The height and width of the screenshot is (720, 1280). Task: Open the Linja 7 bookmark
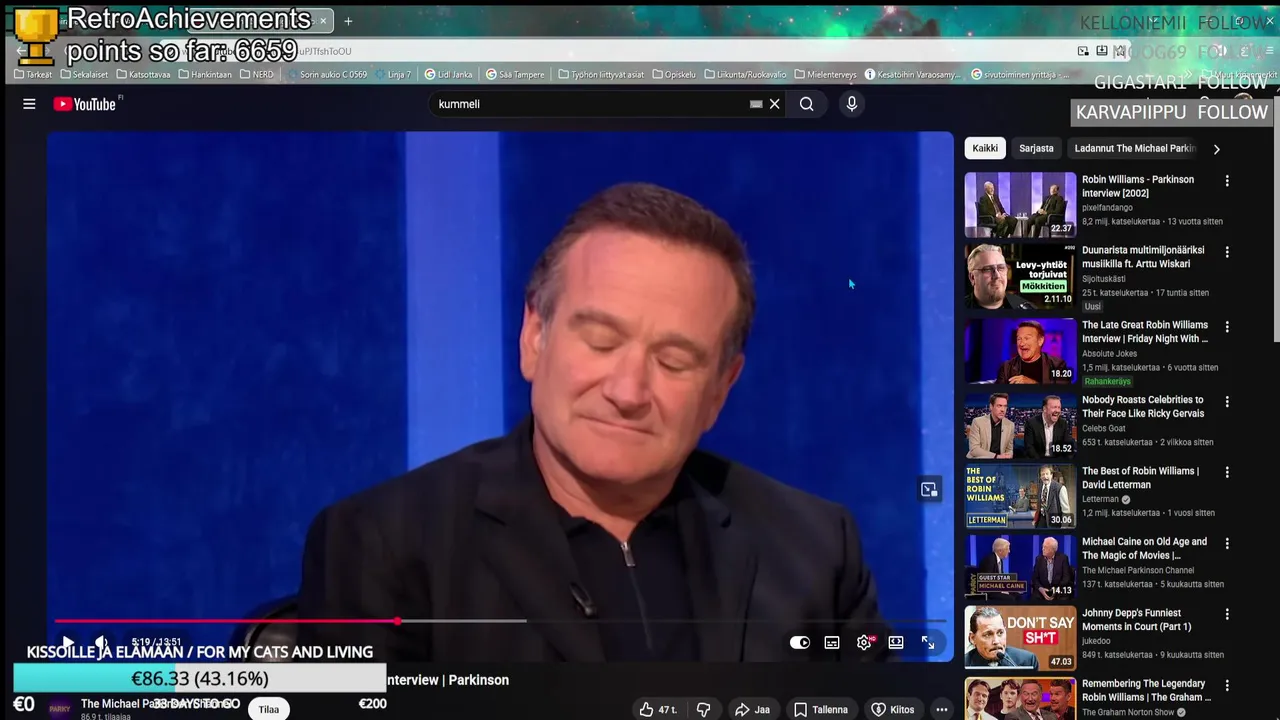(x=394, y=74)
